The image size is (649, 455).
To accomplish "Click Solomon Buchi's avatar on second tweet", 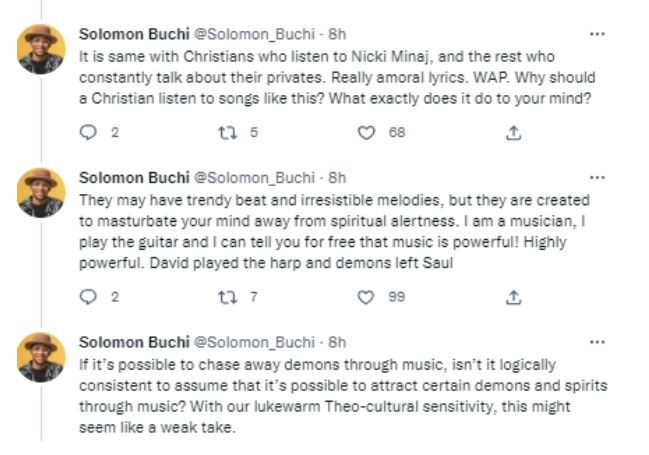I will click(x=42, y=193).
